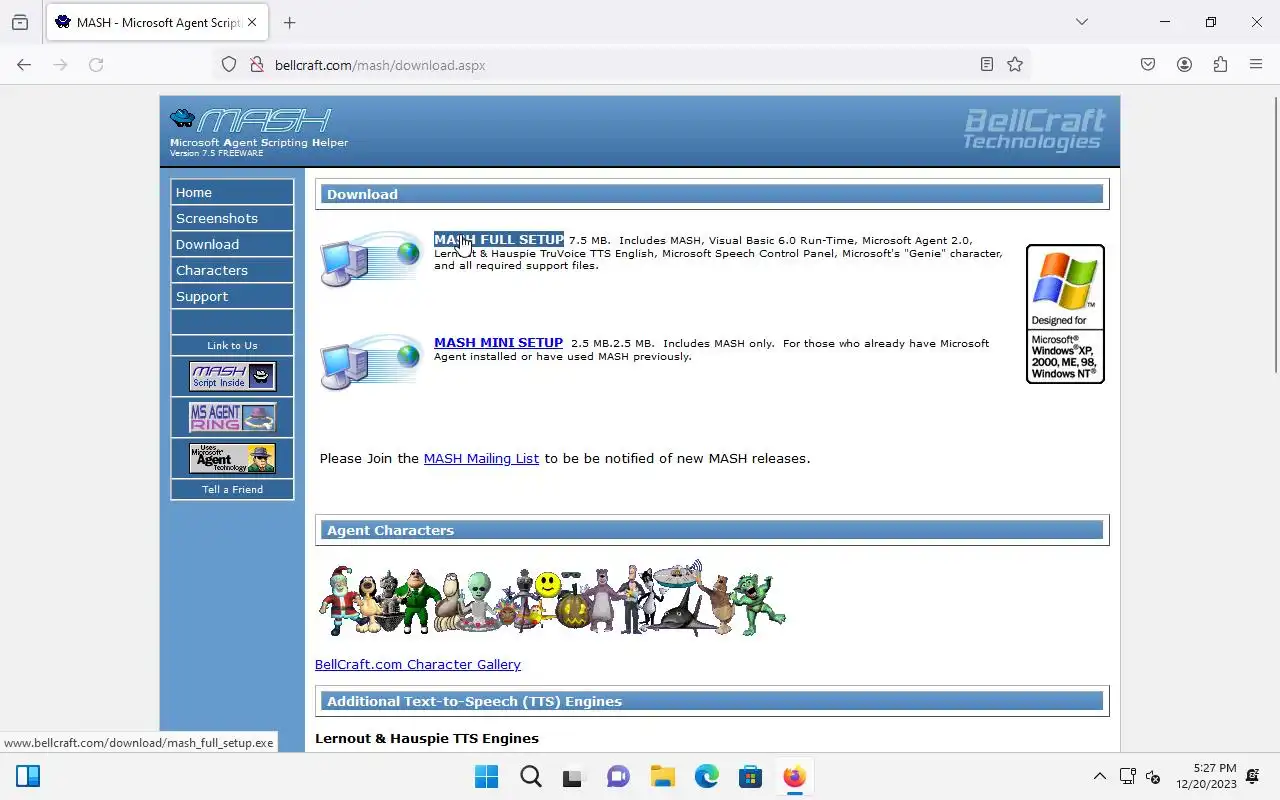Screen dimensions: 1280x800
Task: Open a new tab with plus icon
Action: [x=289, y=22]
